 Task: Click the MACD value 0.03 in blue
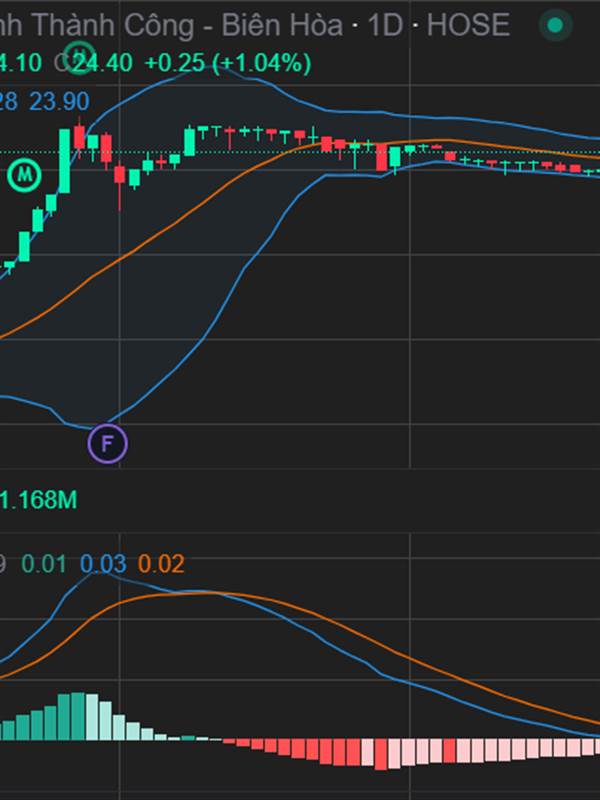tap(103, 564)
